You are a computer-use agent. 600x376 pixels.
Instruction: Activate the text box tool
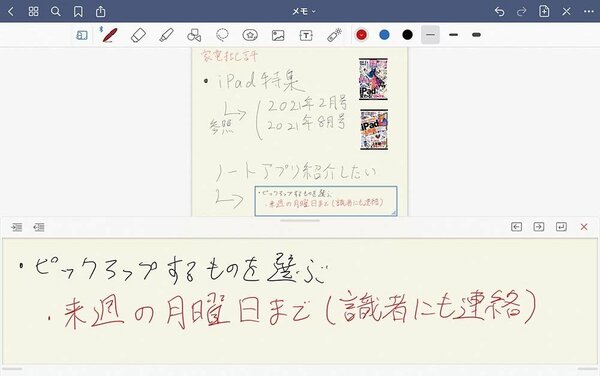[306, 36]
